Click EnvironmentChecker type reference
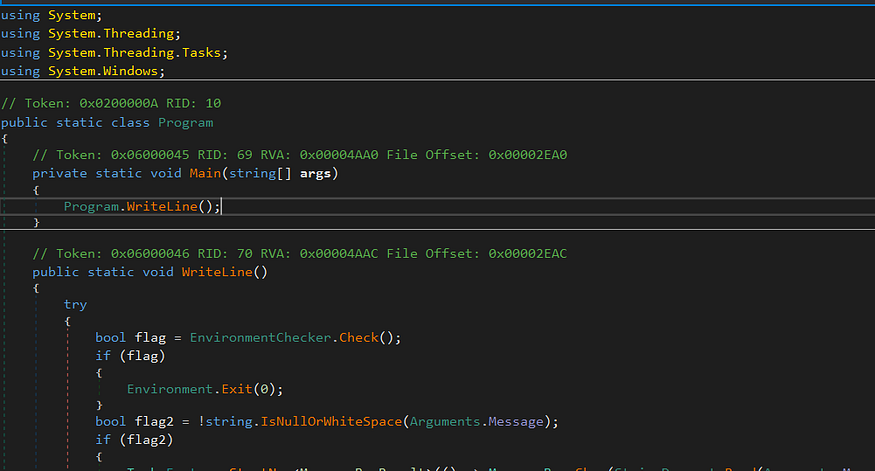Screen dimensions: 875x471 tap(260, 338)
